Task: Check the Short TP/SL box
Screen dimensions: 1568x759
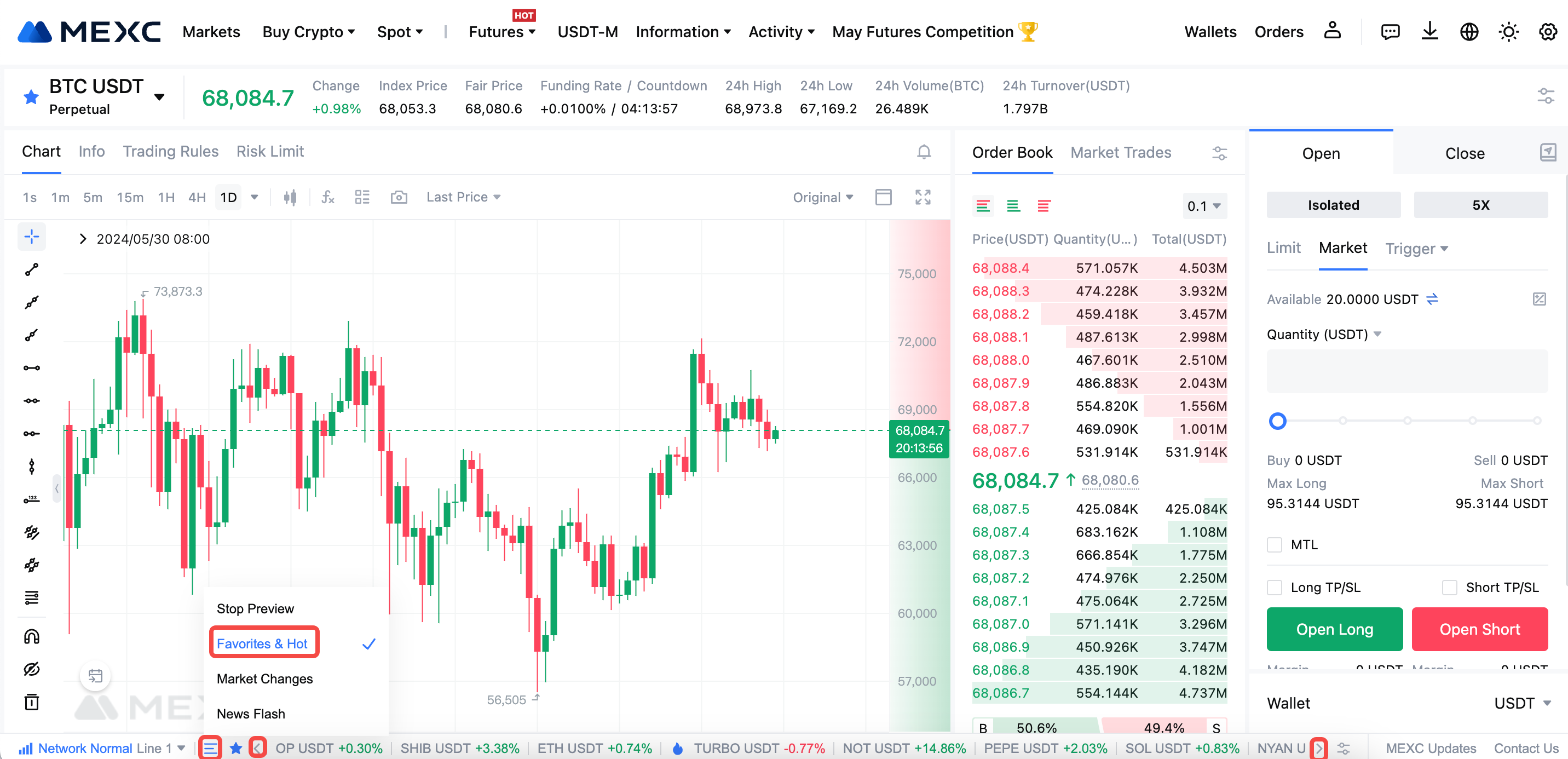Action: (1449, 588)
